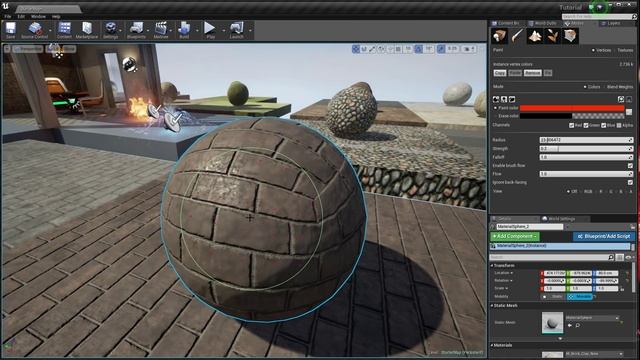This screenshot has height=360, width=640.
Task: Click the Unreal Engine logo icon
Action: [5, 7]
